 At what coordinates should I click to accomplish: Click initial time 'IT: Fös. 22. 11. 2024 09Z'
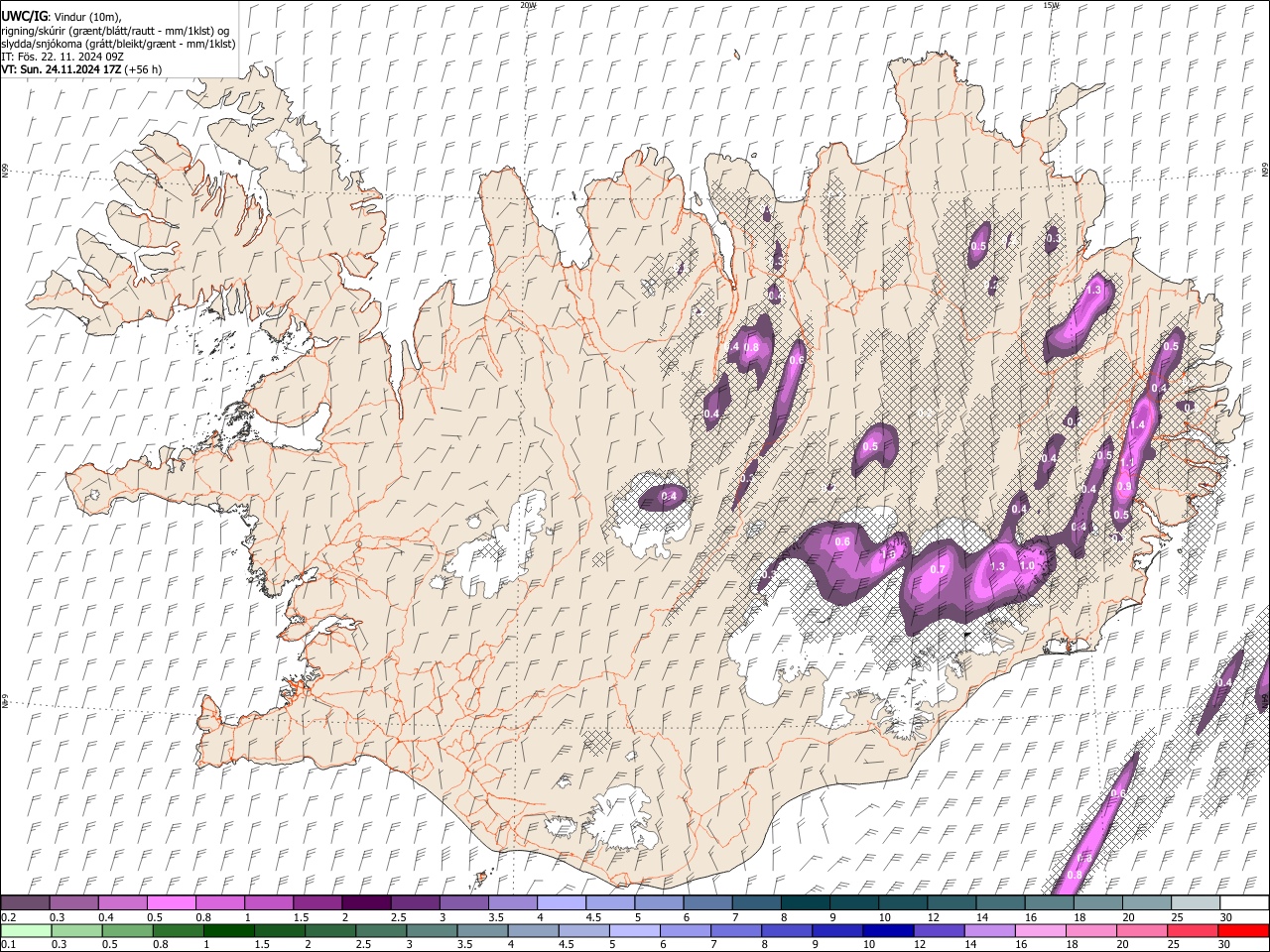pyautogui.click(x=63, y=57)
